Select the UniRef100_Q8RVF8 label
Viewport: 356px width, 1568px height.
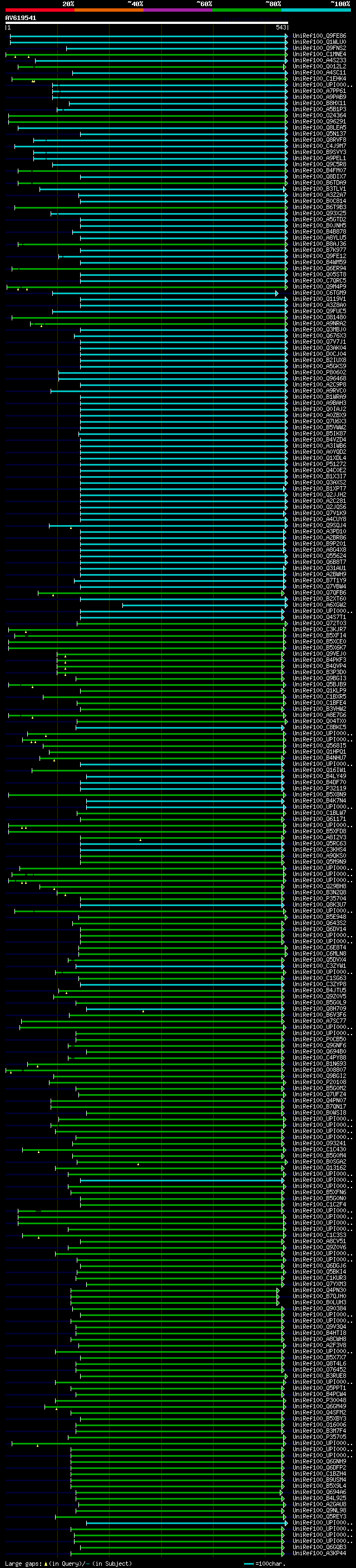click(319, 140)
